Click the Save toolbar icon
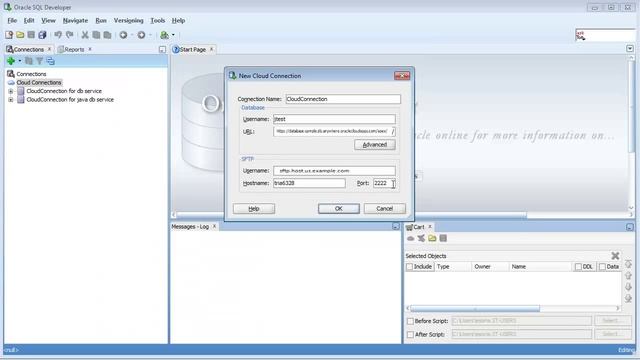This screenshot has width=640, height=360. [31, 35]
